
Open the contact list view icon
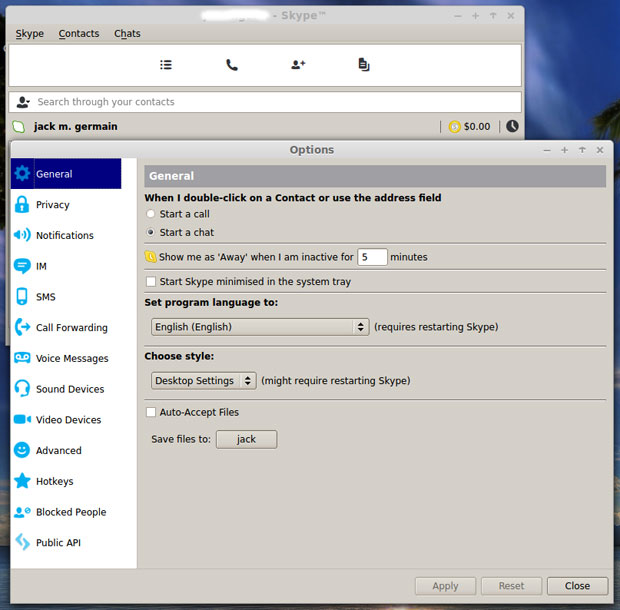coord(166,64)
